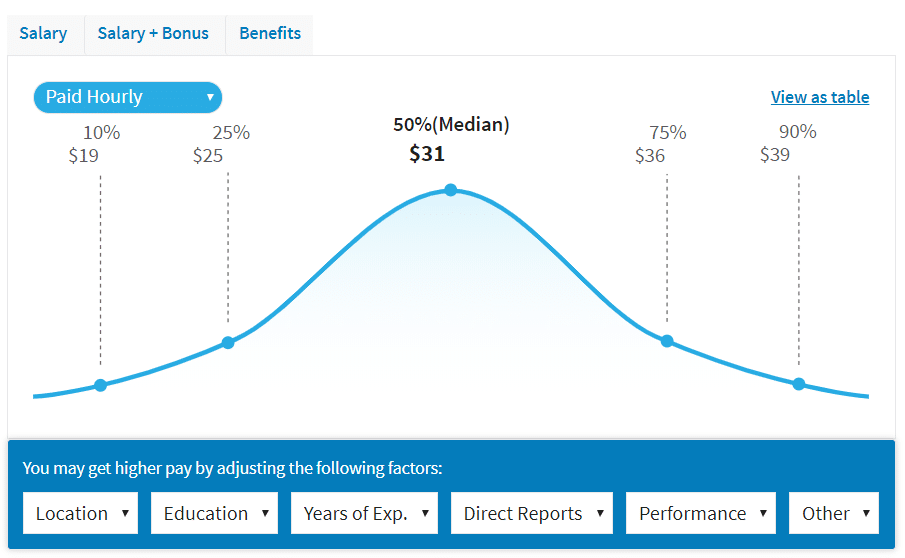Expand the Years of Exp. dropdown

pyautogui.click(x=365, y=513)
